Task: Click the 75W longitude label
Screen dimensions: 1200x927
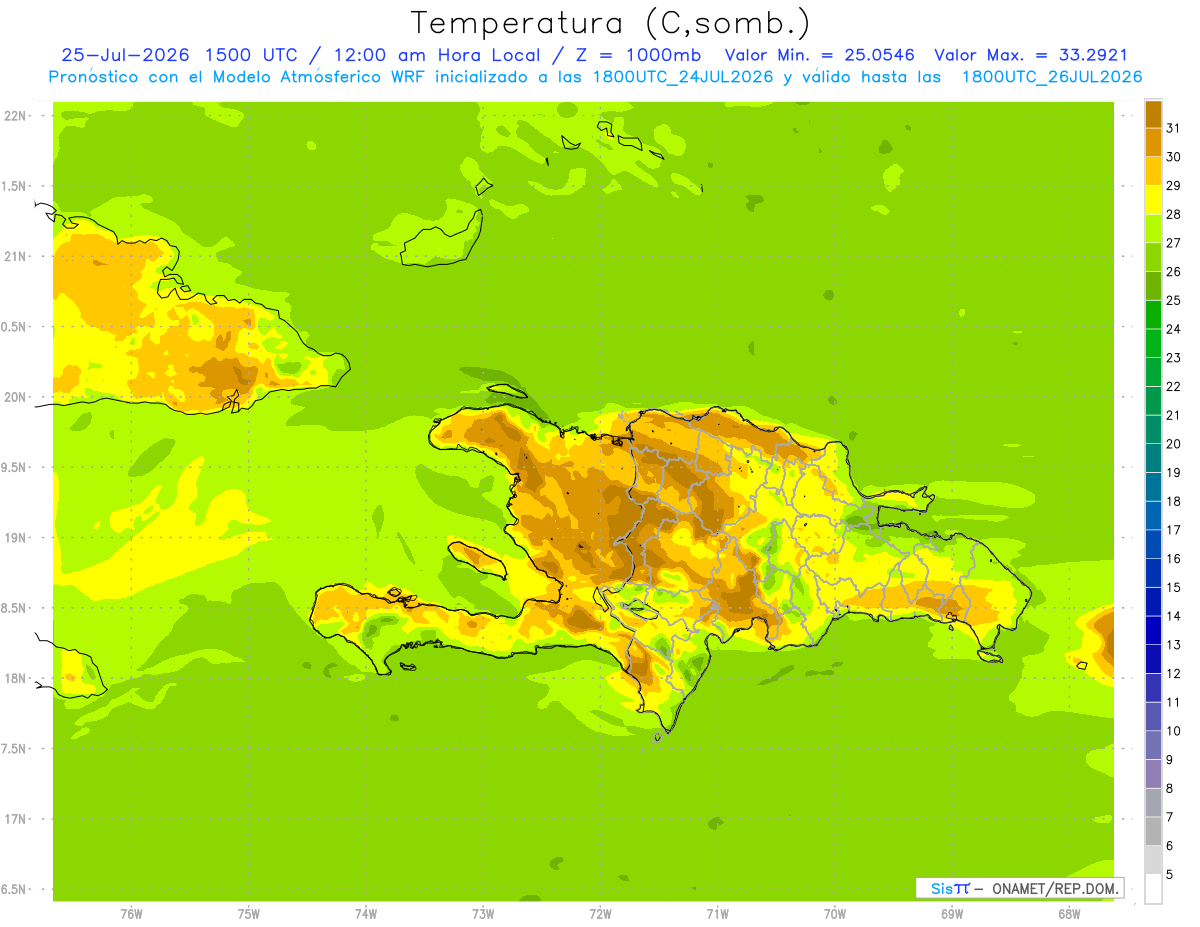Action: point(248,913)
